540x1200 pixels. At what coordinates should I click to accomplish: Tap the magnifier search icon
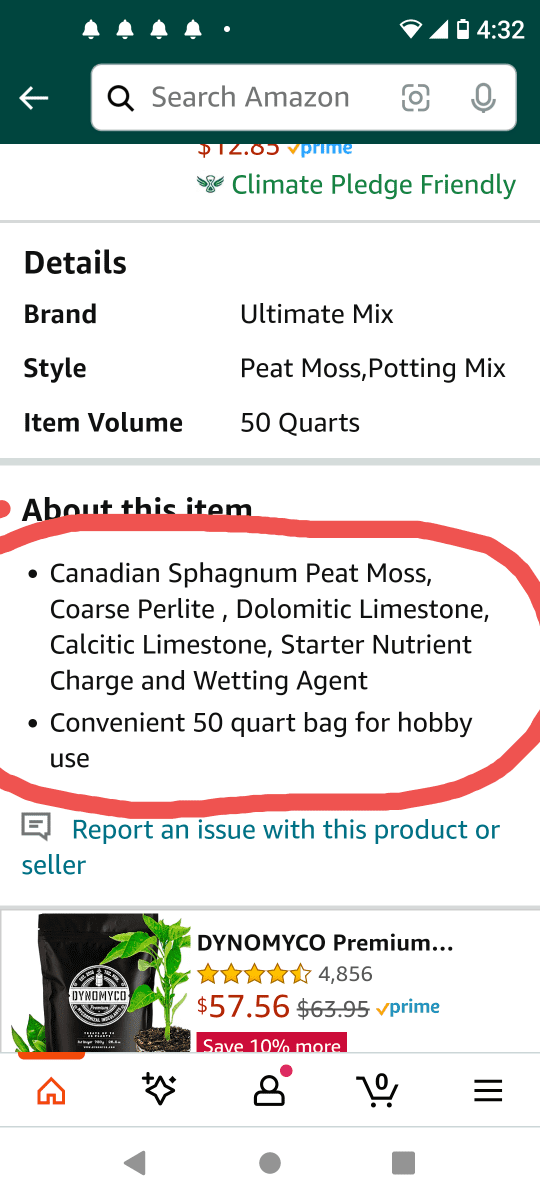point(121,98)
